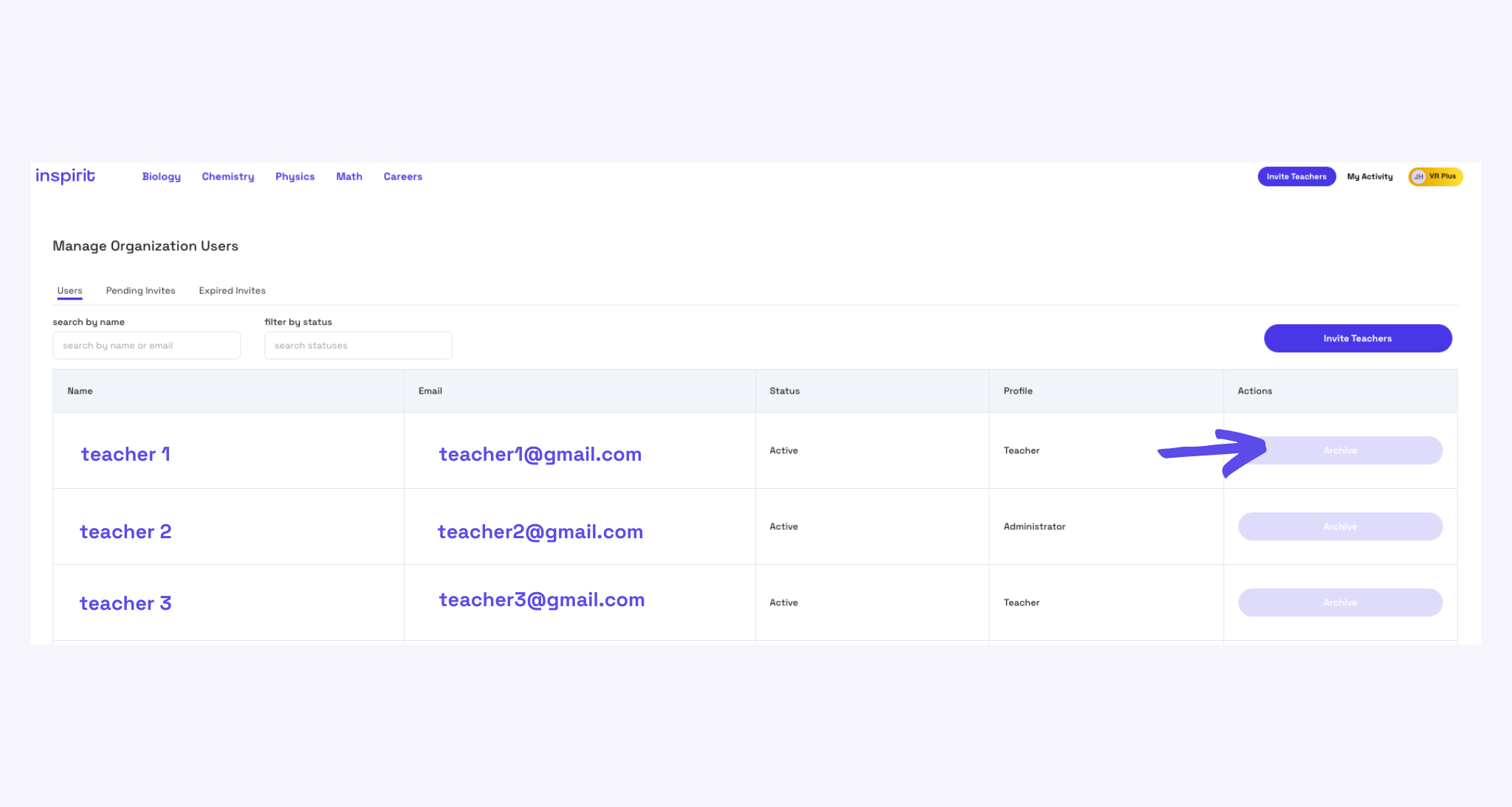
Task: Archive teacher 3
Action: click(x=1340, y=602)
